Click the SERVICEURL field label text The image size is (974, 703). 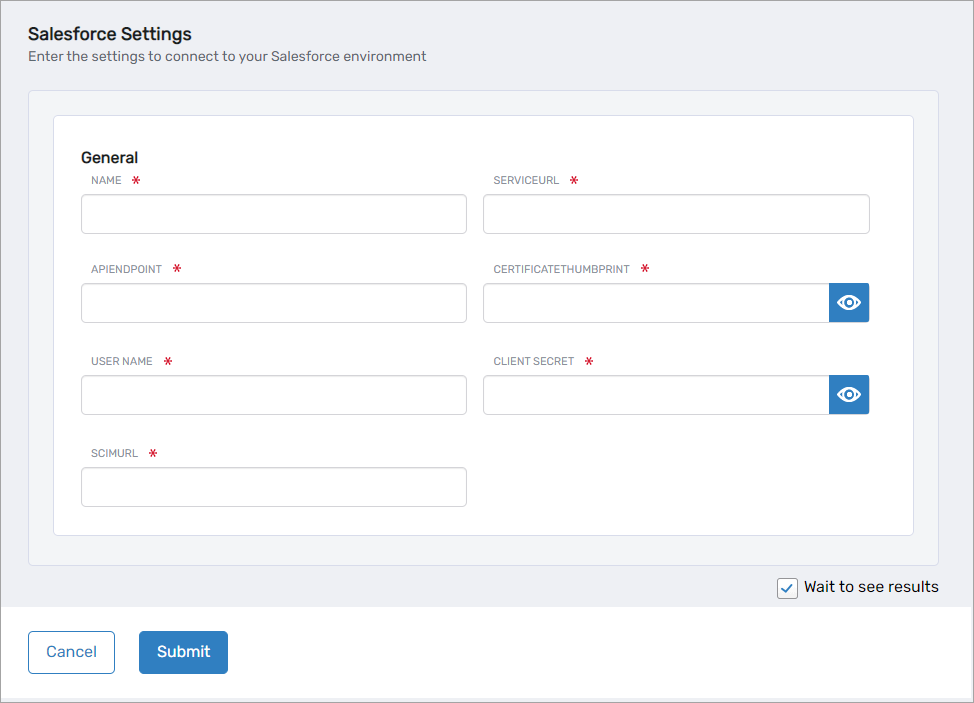pos(526,181)
